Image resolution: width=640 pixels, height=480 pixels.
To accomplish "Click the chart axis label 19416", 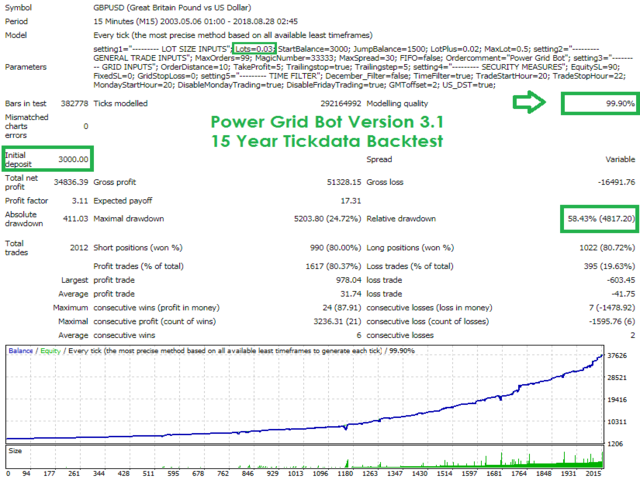I will (617, 400).
